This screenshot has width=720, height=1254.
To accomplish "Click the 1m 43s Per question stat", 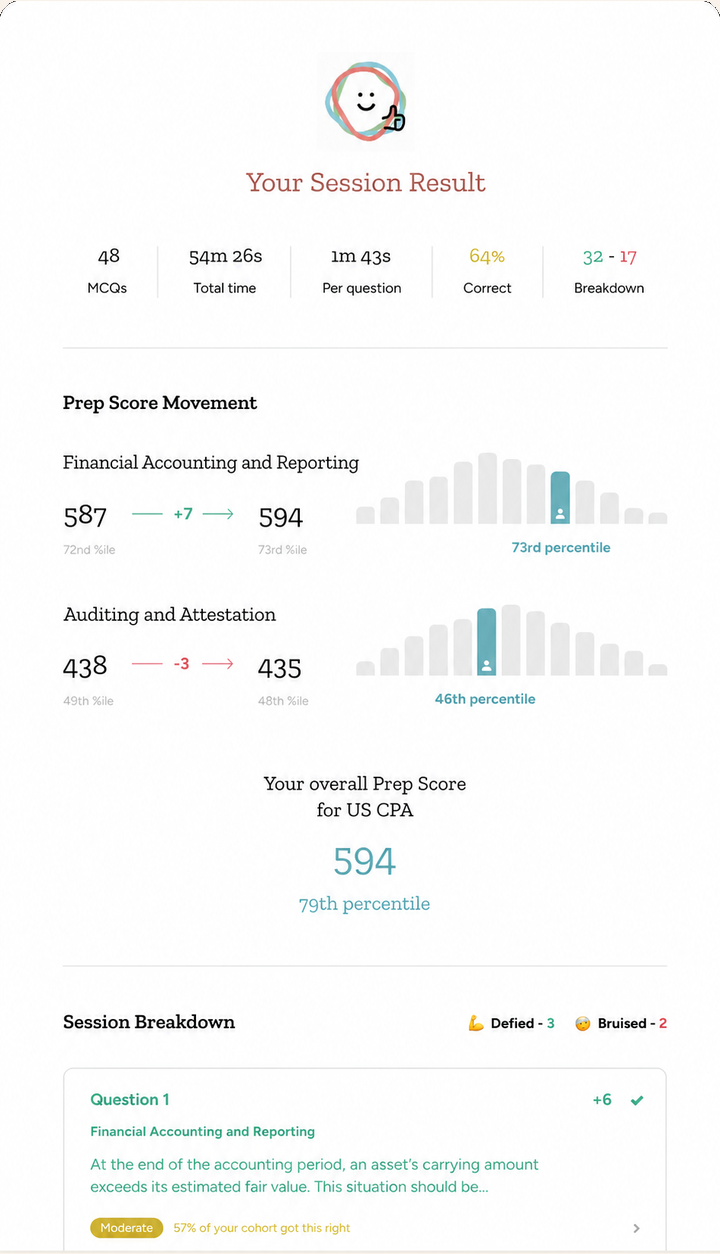I will click(362, 271).
